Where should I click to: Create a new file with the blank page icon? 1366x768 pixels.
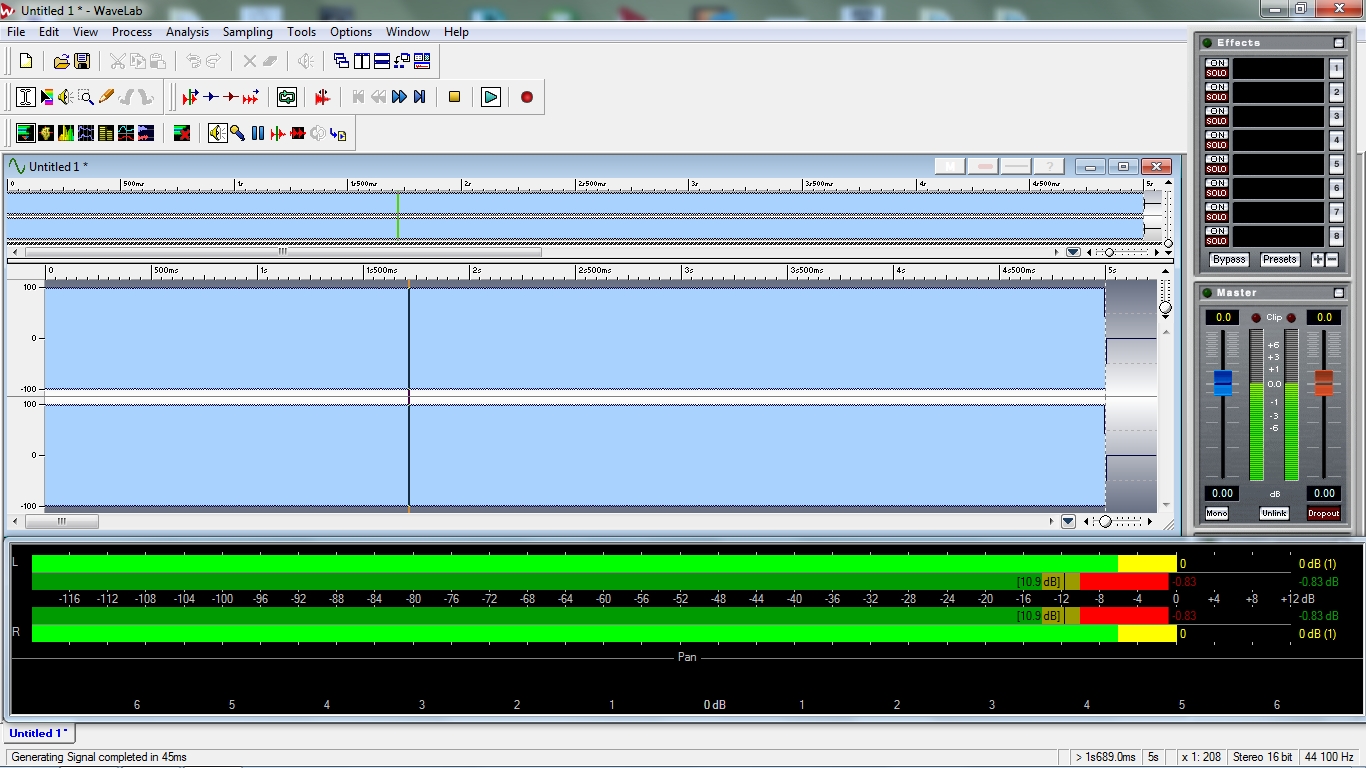click(26, 61)
